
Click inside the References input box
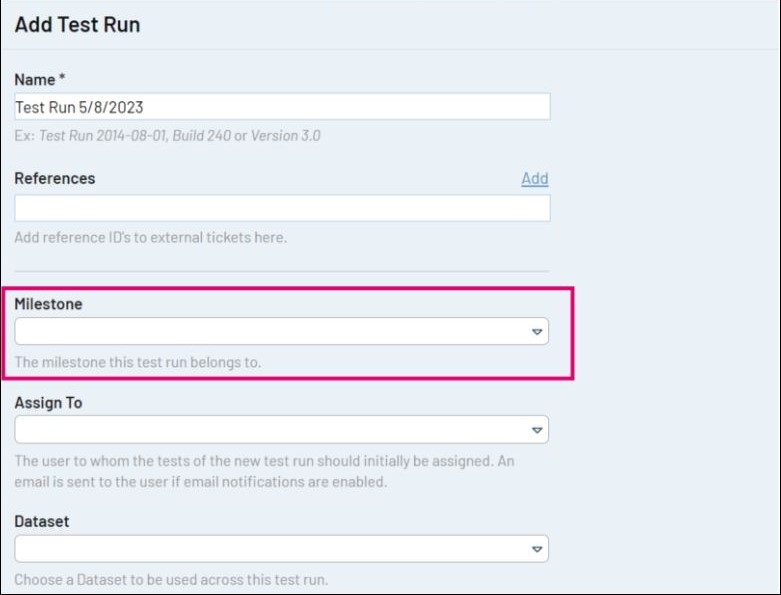coord(282,208)
